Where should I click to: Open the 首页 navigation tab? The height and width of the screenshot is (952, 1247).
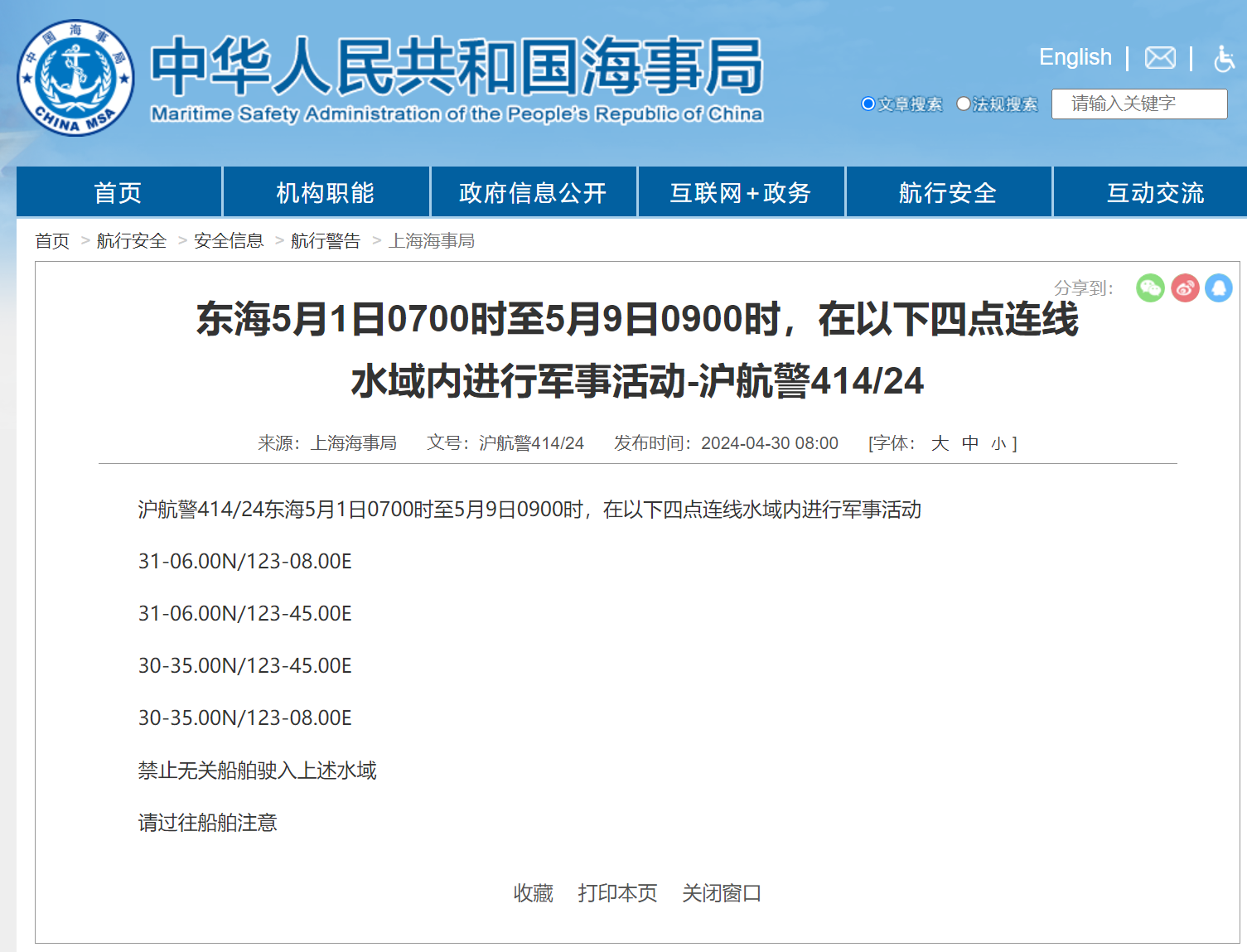click(x=118, y=192)
